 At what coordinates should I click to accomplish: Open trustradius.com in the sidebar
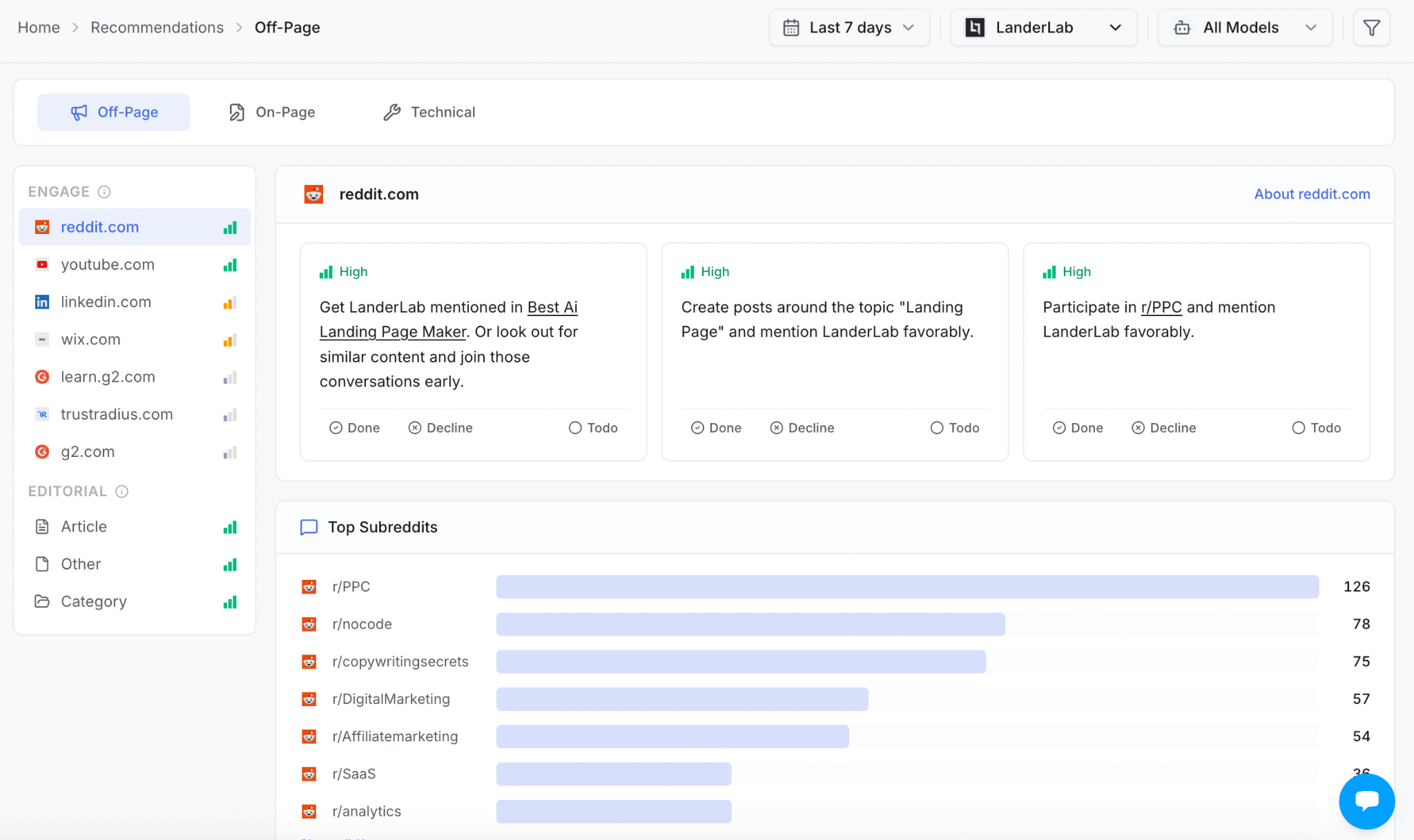117,415
